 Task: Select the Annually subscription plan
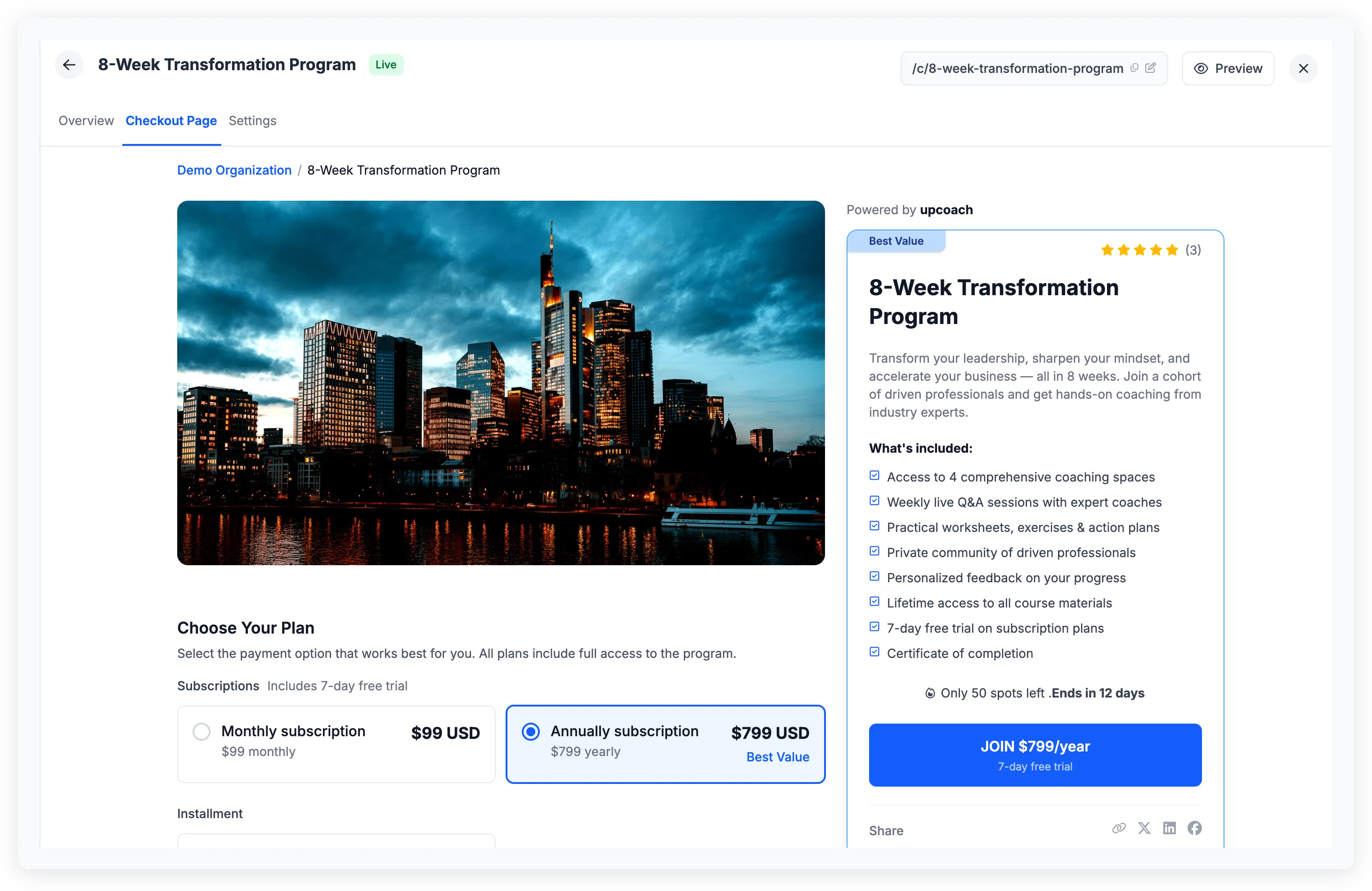[530, 731]
